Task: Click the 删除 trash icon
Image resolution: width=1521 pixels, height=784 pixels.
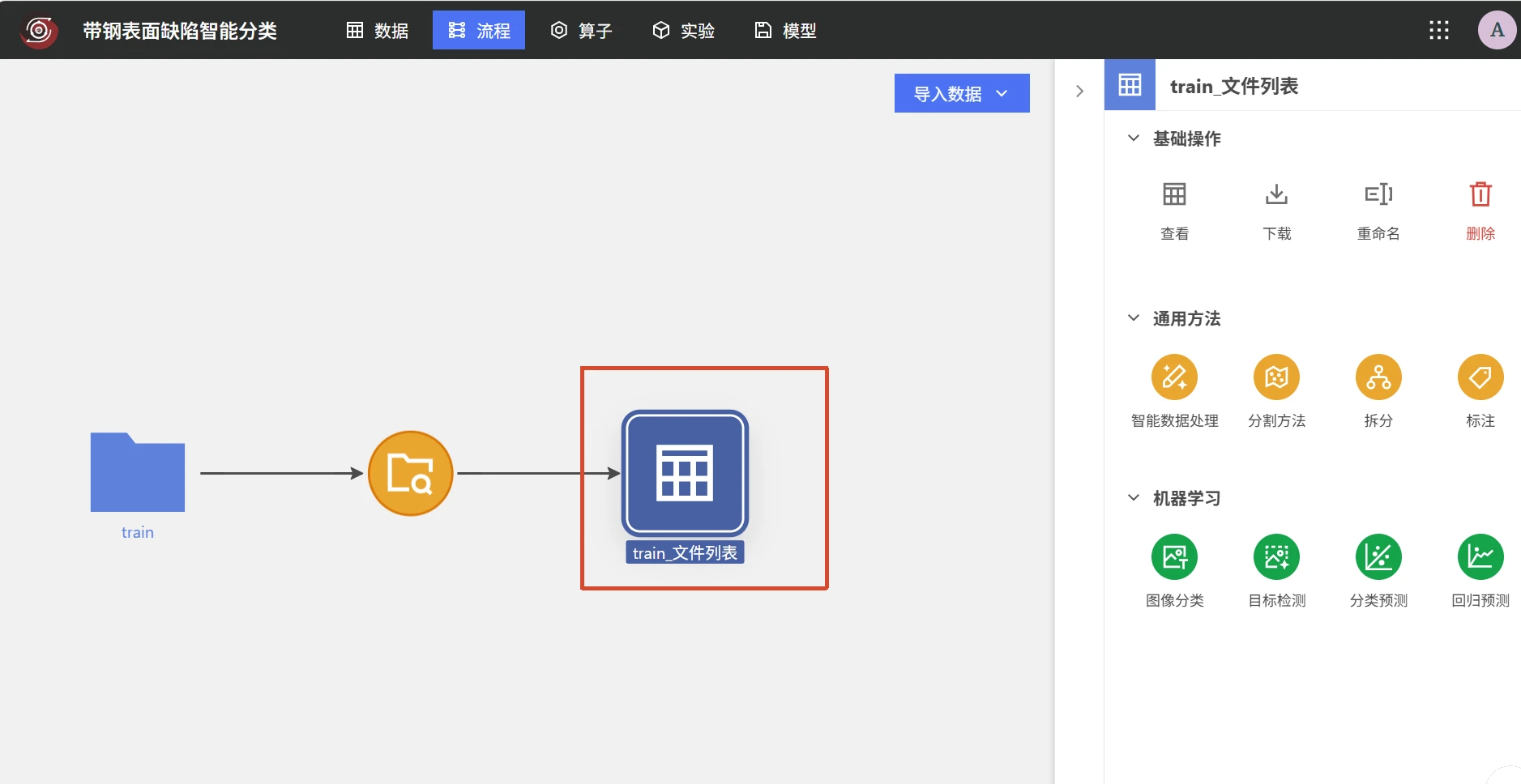Action: coord(1480,194)
